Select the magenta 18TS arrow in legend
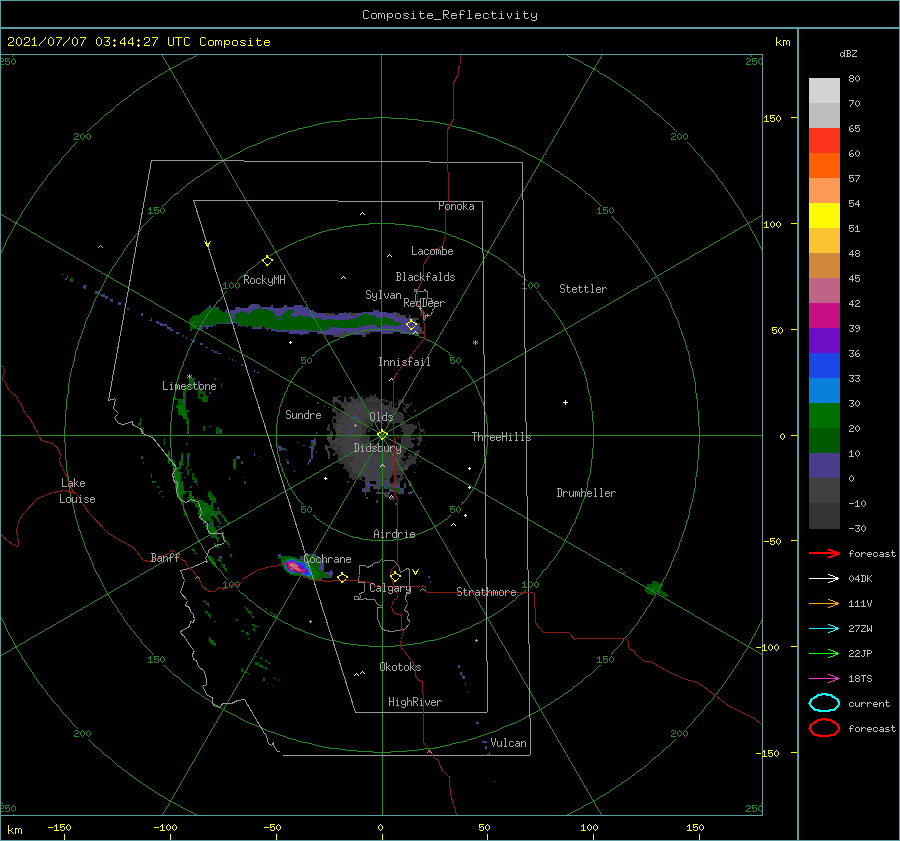Image resolution: width=900 pixels, height=841 pixels. (x=824, y=679)
